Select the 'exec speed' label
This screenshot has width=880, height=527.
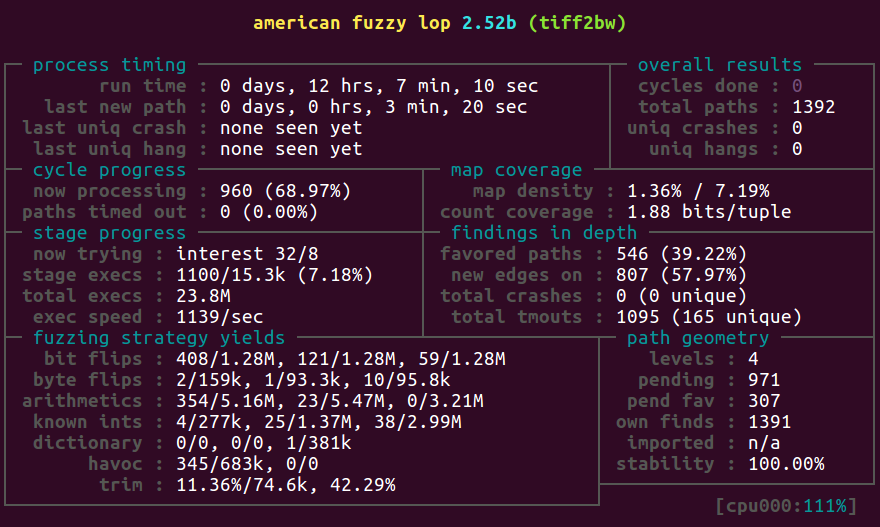point(88,317)
